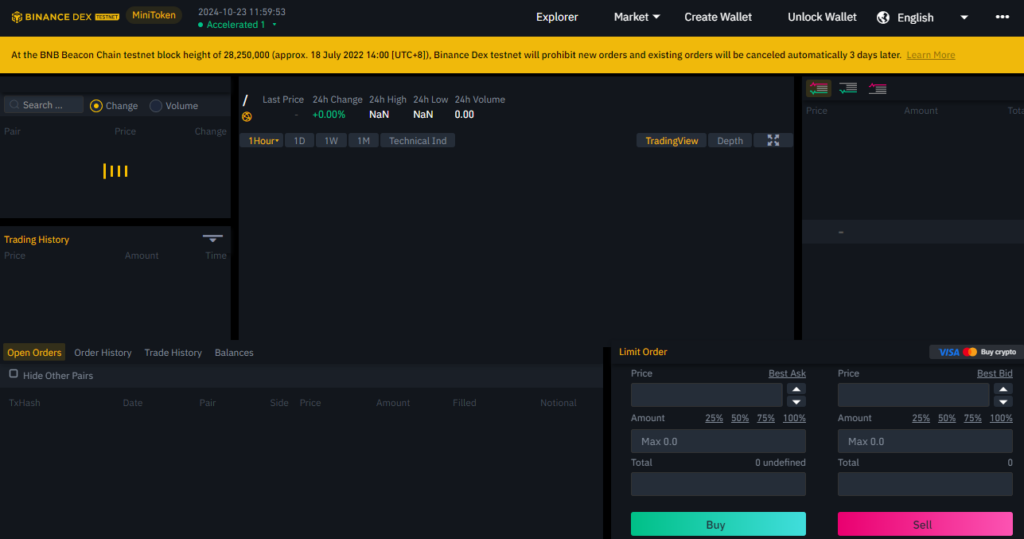The width and height of the screenshot is (1024, 539).
Task: Click the Pair column header in Open Orders
Action: click(x=208, y=402)
